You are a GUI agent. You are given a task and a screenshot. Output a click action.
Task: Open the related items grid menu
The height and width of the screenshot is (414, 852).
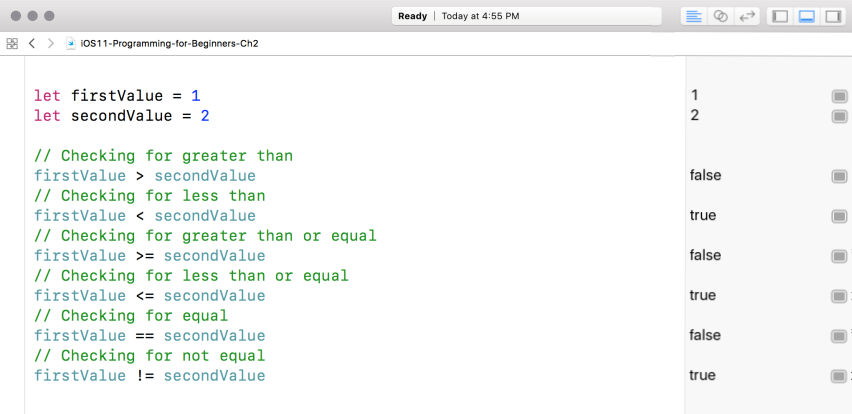[12, 43]
